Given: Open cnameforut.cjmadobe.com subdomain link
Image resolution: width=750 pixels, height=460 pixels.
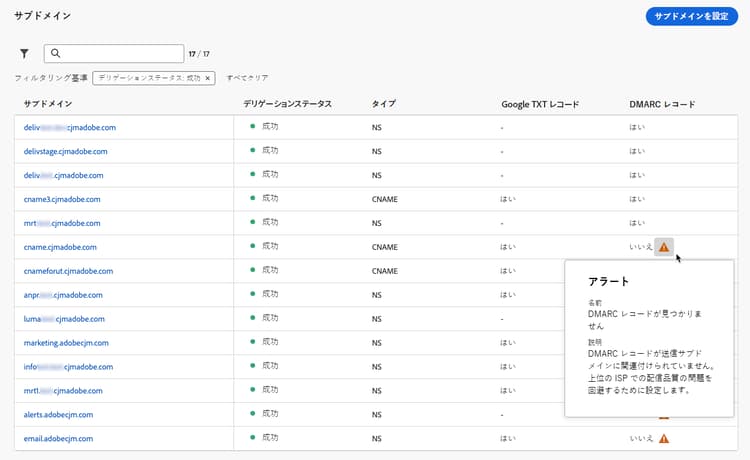Looking at the screenshot, I should (x=69, y=271).
